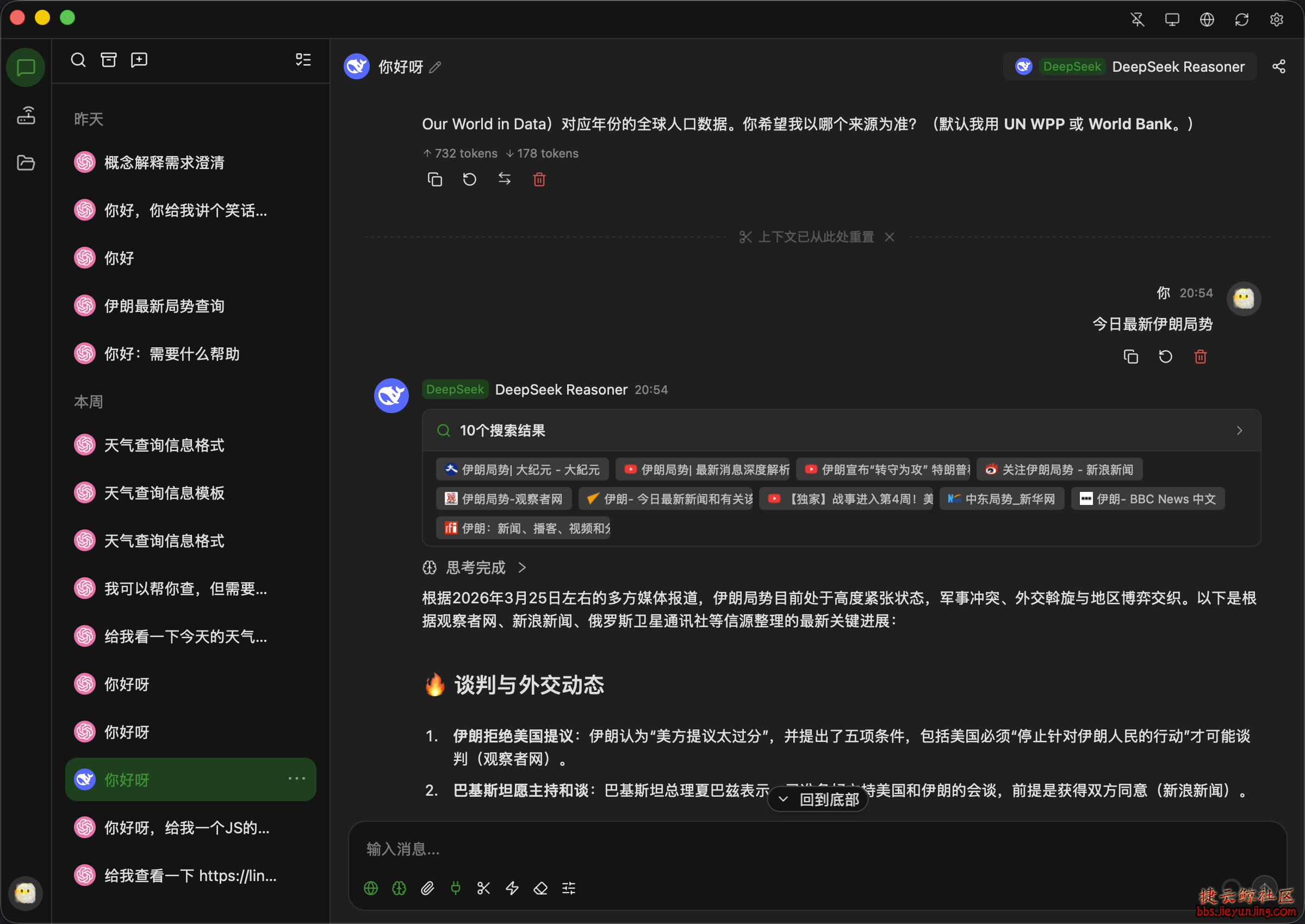Open source 伊朗- BBC News 中文
1305x924 pixels.
click(x=1147, y=499)
